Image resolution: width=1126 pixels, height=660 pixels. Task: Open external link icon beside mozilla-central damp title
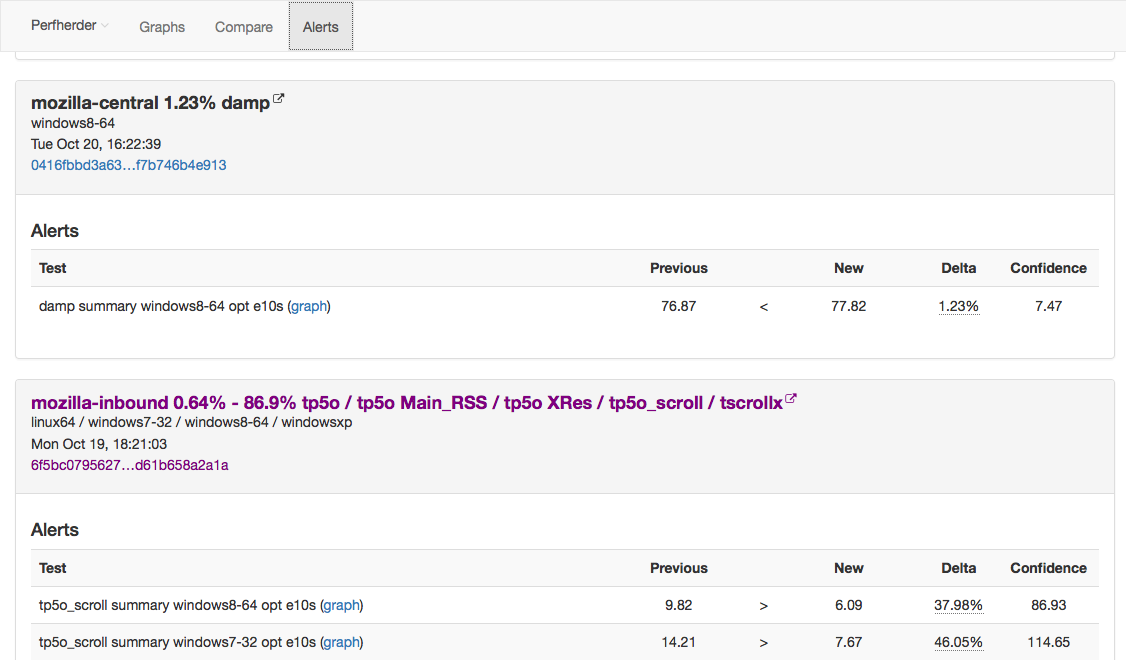[279, 99]
